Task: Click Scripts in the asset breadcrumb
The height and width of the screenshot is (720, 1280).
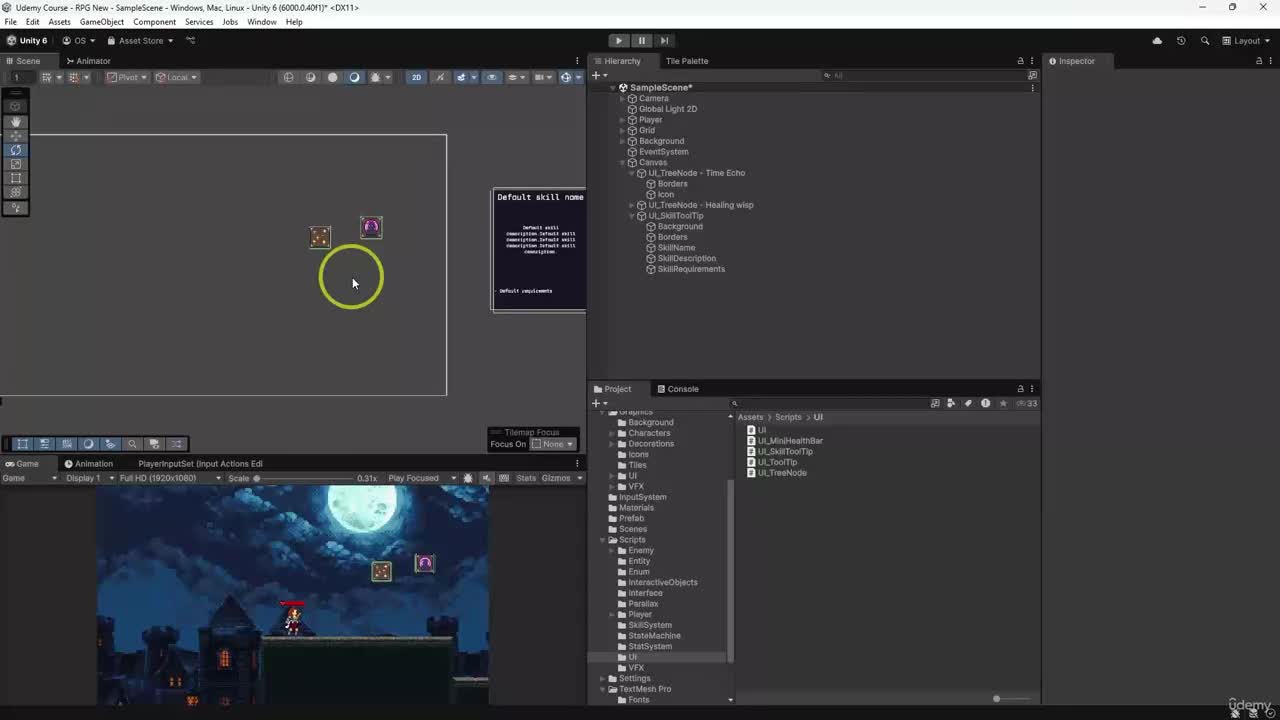Action: point(788,417)
